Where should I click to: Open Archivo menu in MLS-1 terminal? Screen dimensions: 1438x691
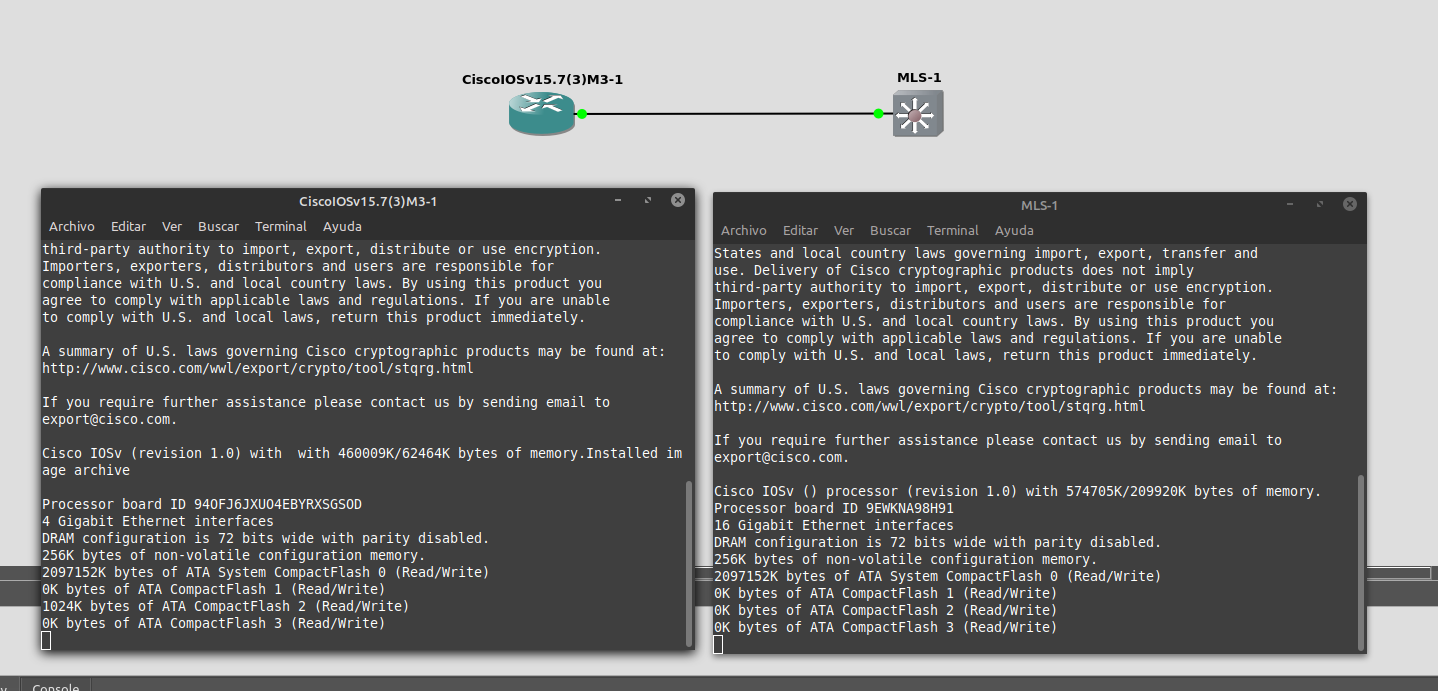[x=743, y=231]
